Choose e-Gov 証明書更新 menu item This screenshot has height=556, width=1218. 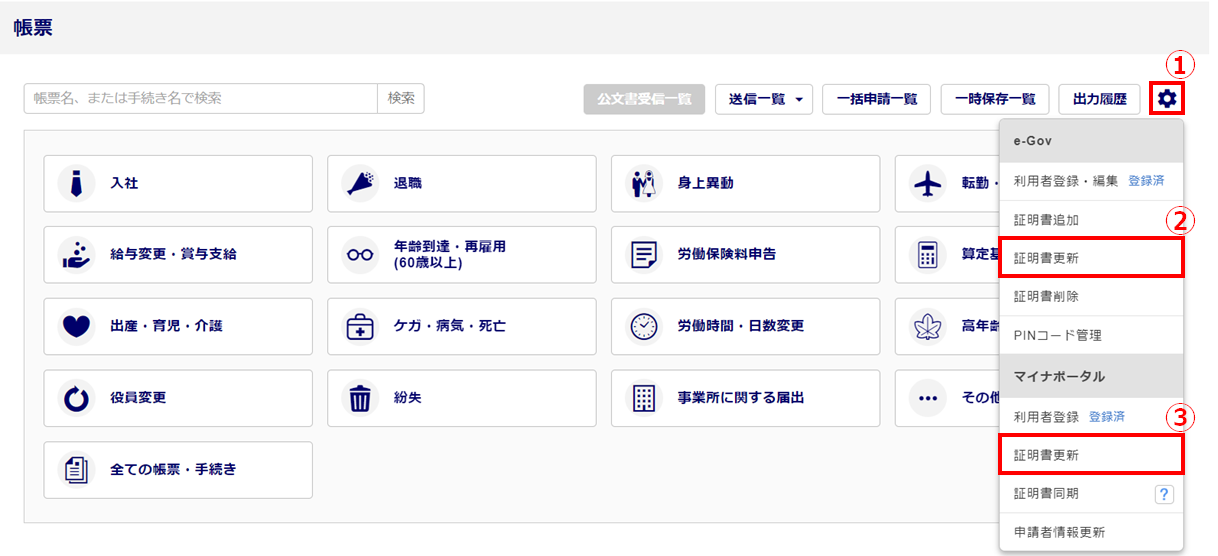click(x=1091, y=258)
